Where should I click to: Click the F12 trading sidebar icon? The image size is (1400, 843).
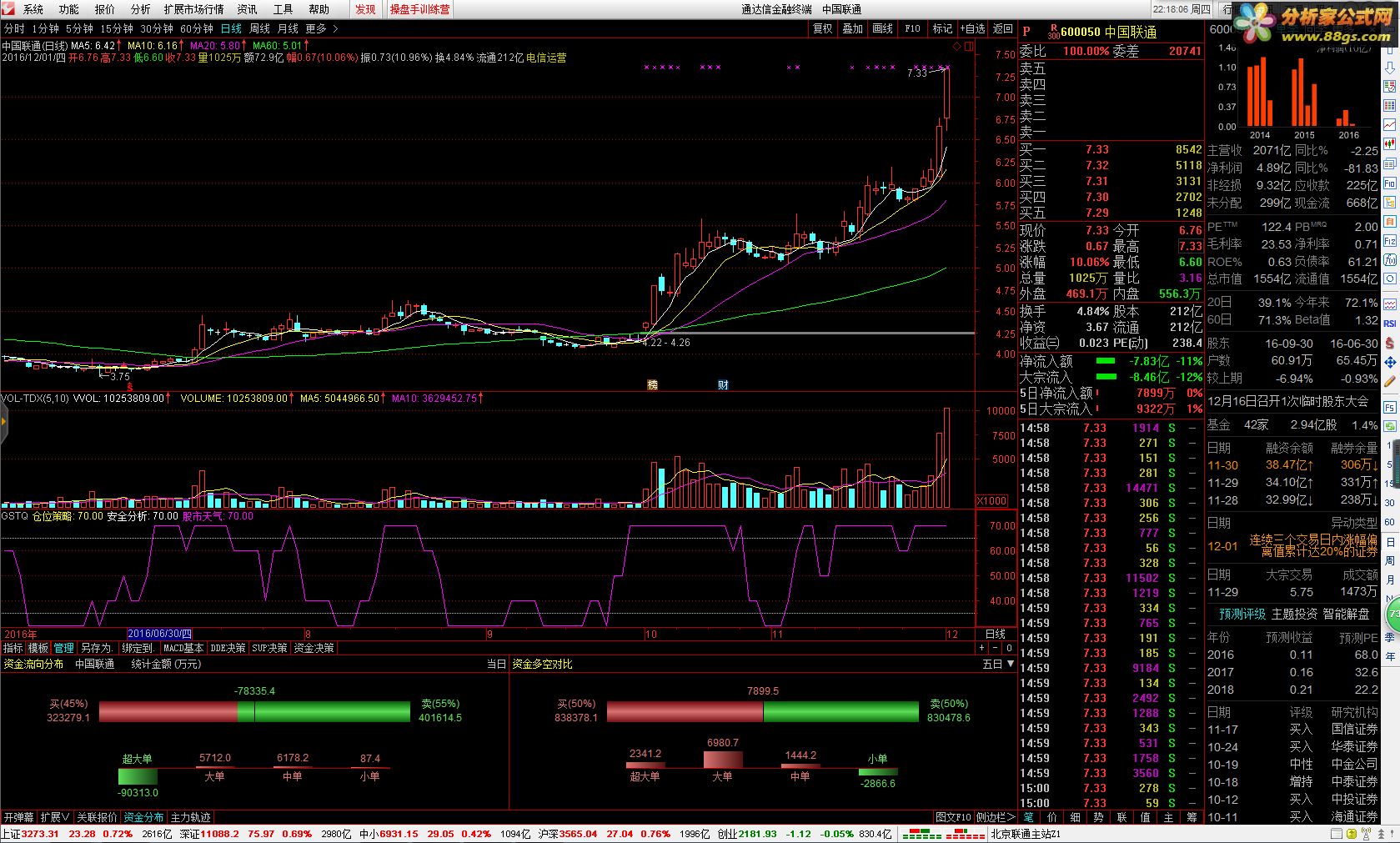(x=1390, y=240)
